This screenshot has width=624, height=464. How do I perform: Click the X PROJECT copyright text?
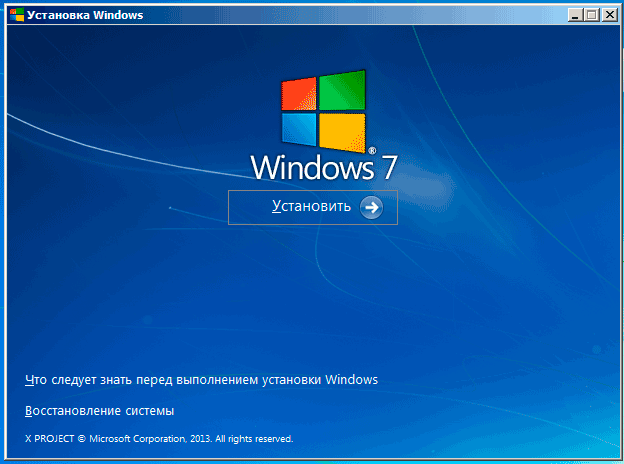click(47, 439)
